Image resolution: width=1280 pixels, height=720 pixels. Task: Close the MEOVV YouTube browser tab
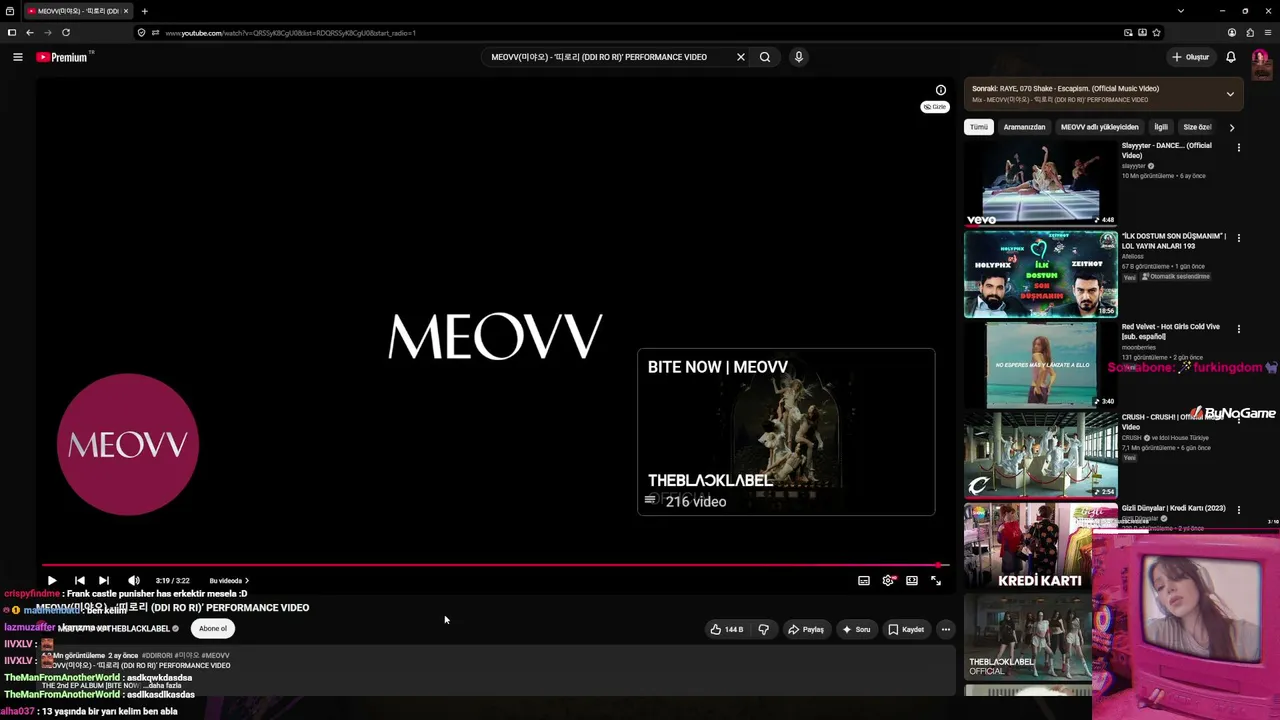[x=126, y=11]
